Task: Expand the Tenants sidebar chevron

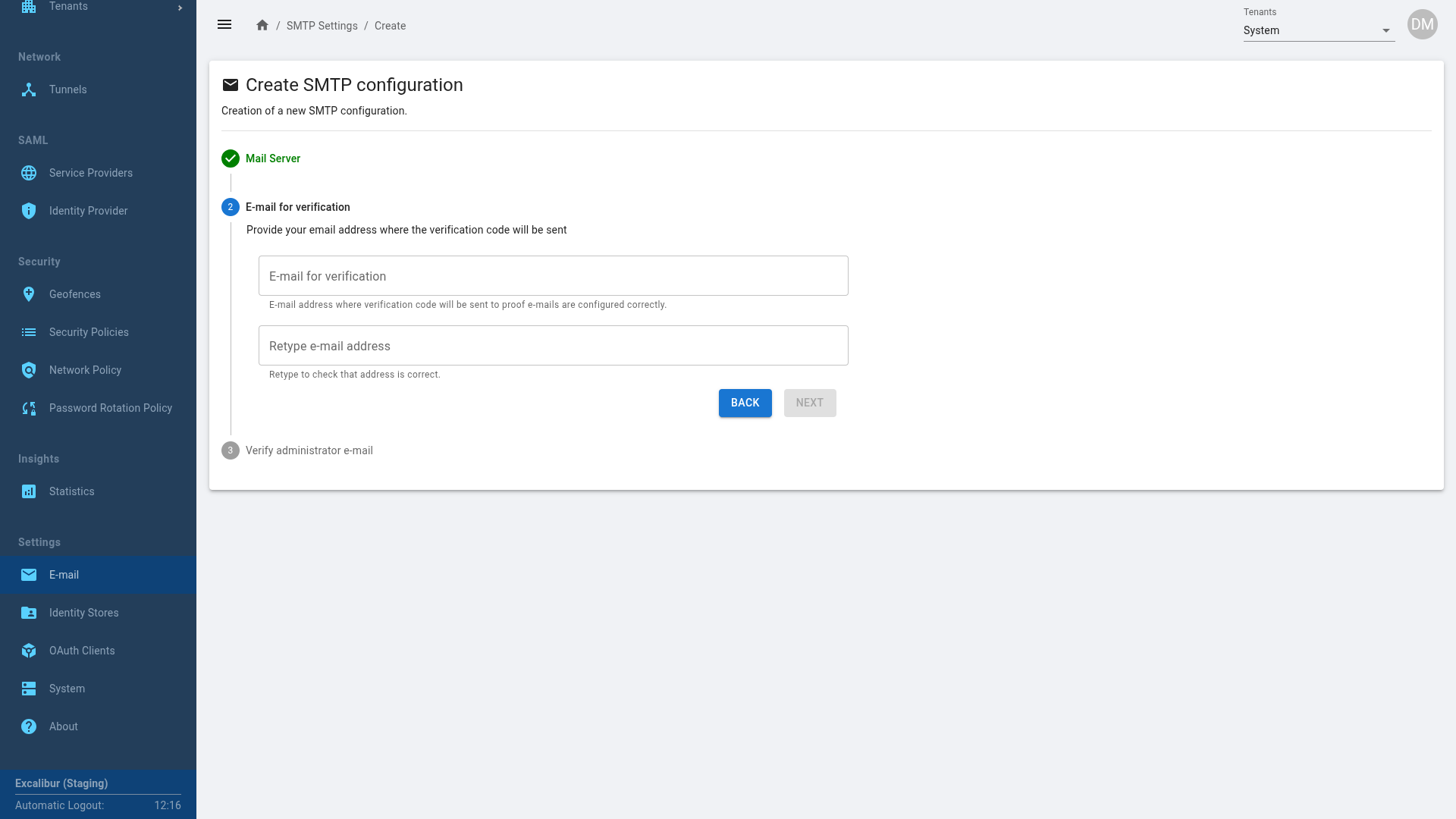Action: click(180, 8)
